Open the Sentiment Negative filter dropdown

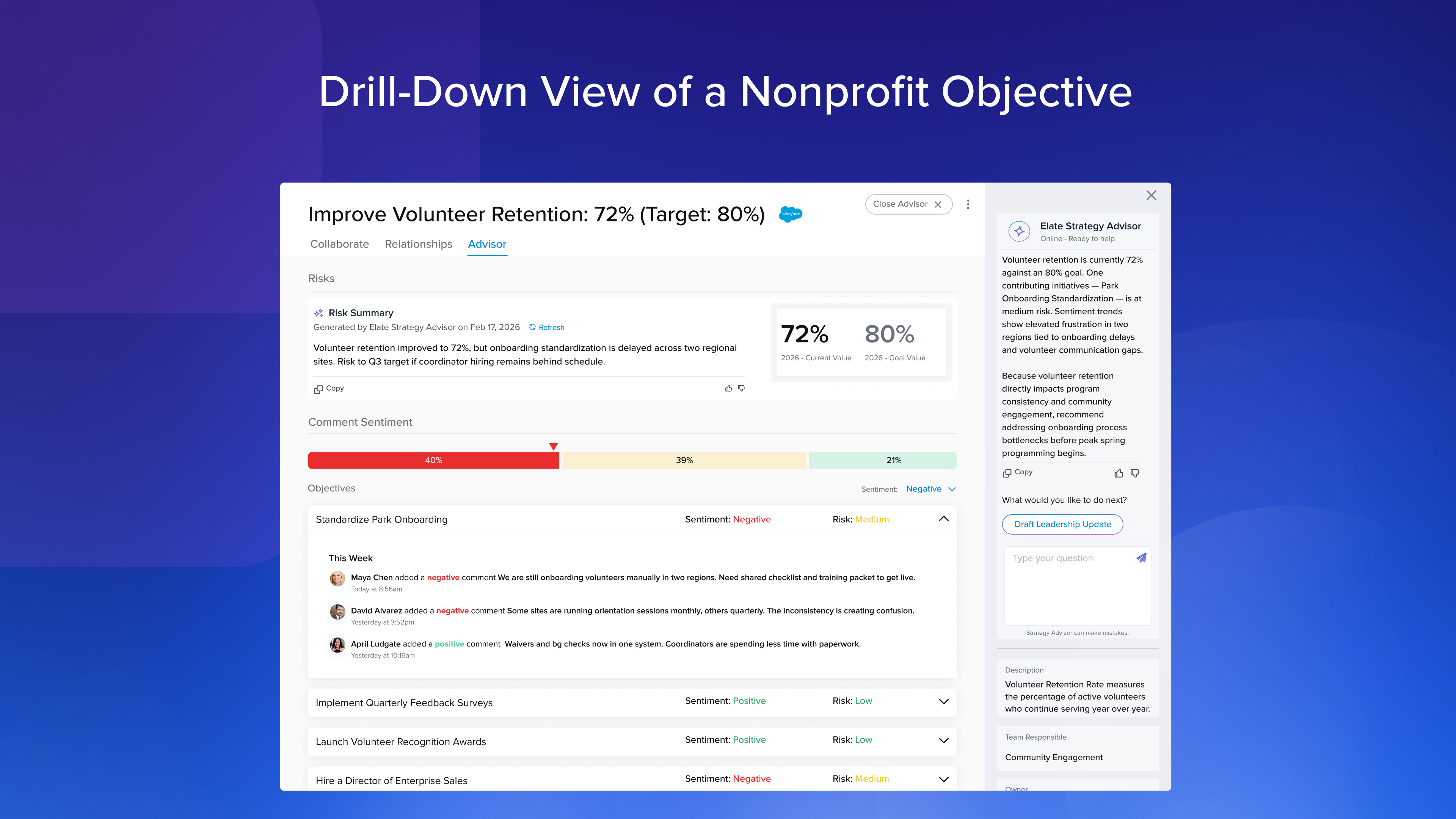point(930,489)
